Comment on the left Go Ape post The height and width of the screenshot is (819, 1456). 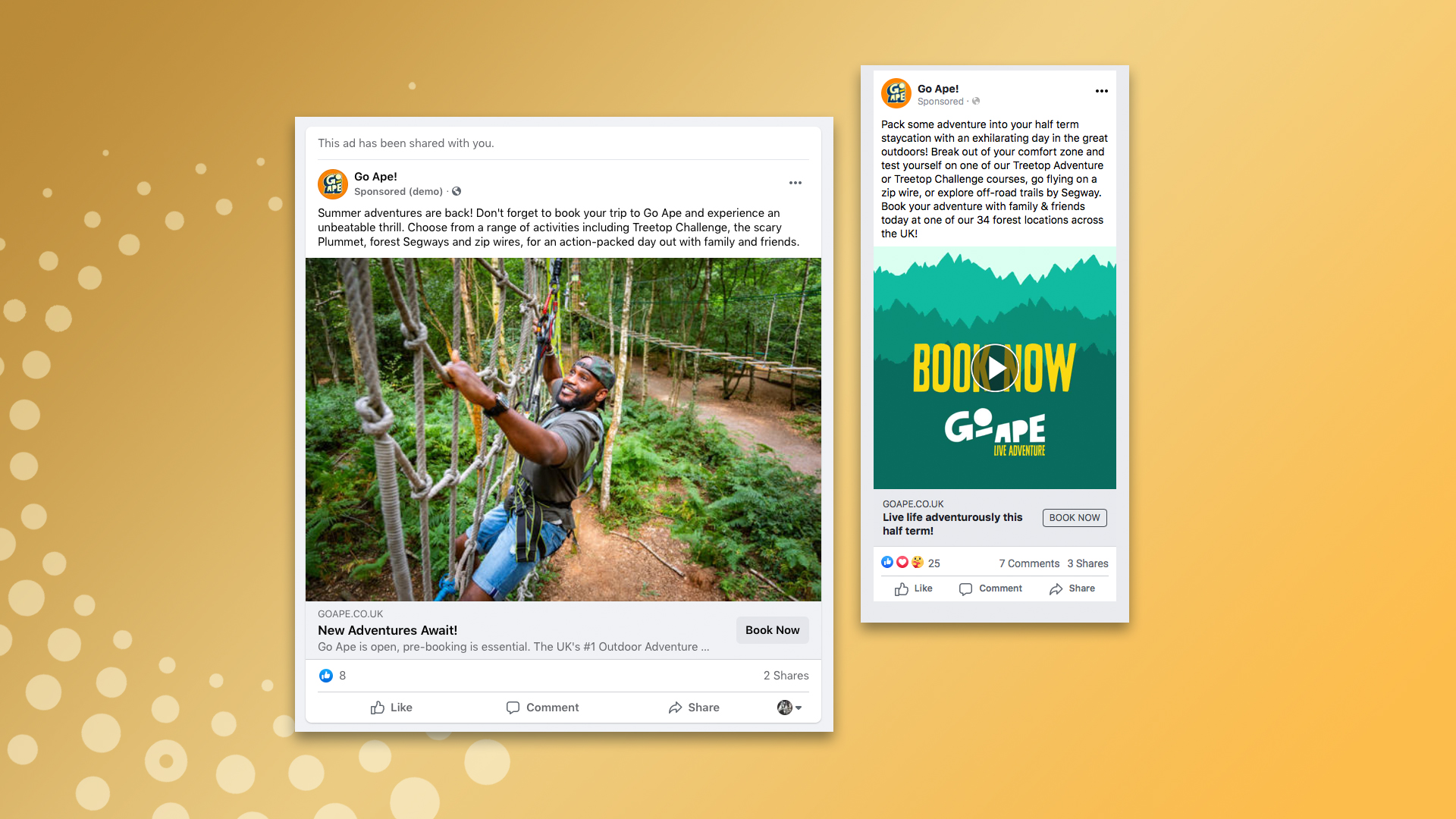pyautogui.click(x=542, y=708)
